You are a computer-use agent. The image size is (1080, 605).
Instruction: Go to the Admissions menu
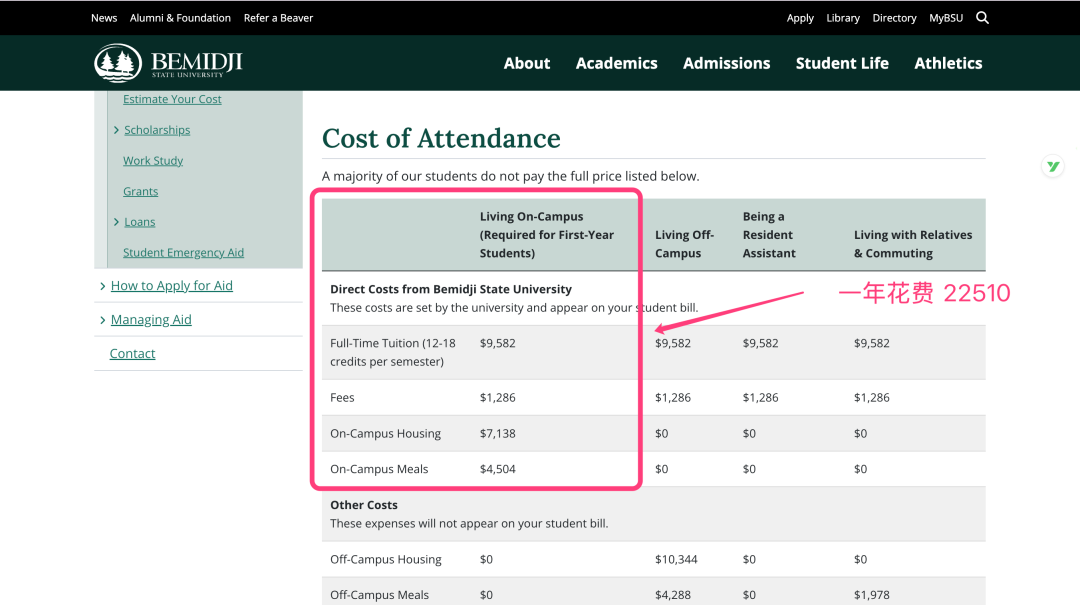coord(726,63)
